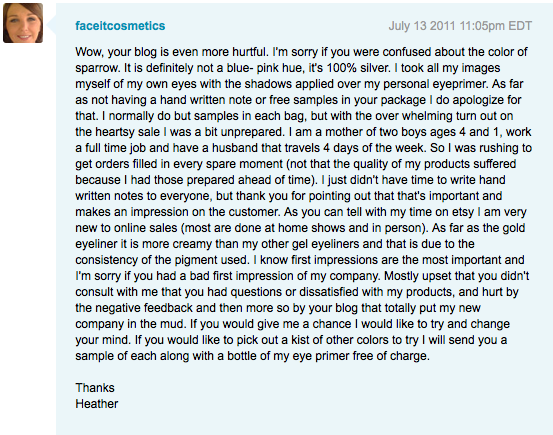
Task: Click the text '100% silver' in comment
Action: click(x=358, y=68)
